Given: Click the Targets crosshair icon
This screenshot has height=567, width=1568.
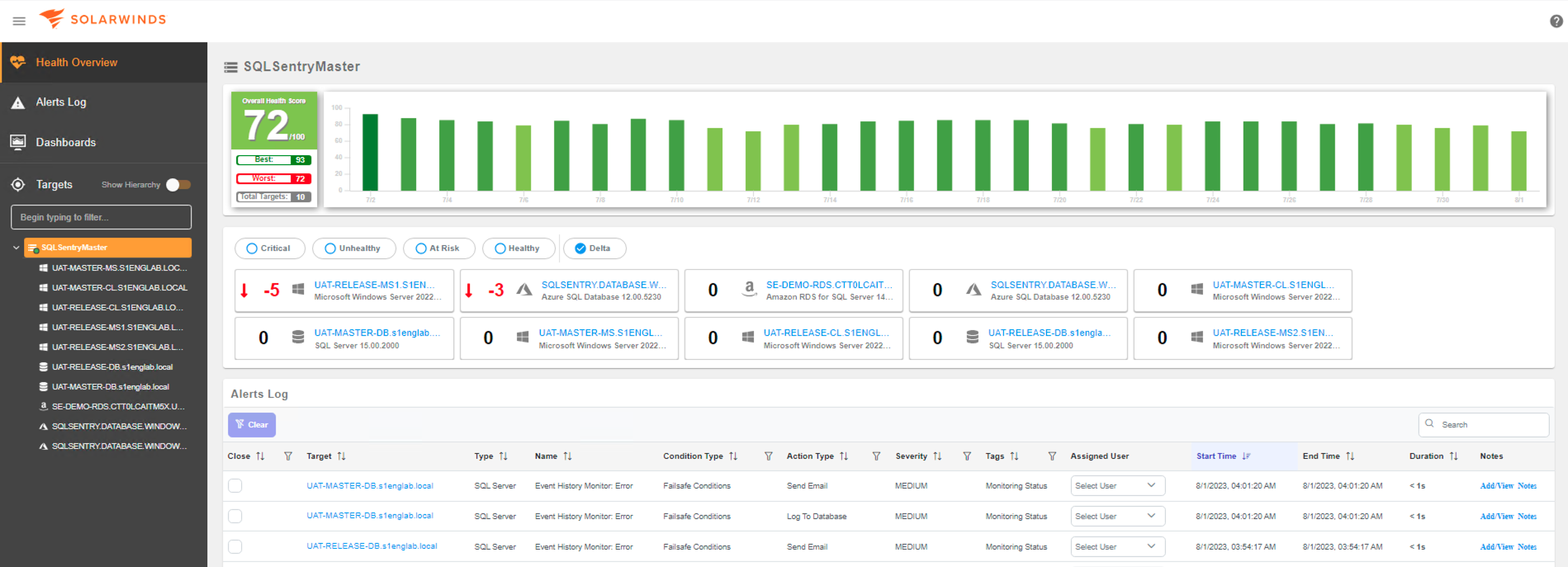Looking at the screenshot, I should click(17, 184).
